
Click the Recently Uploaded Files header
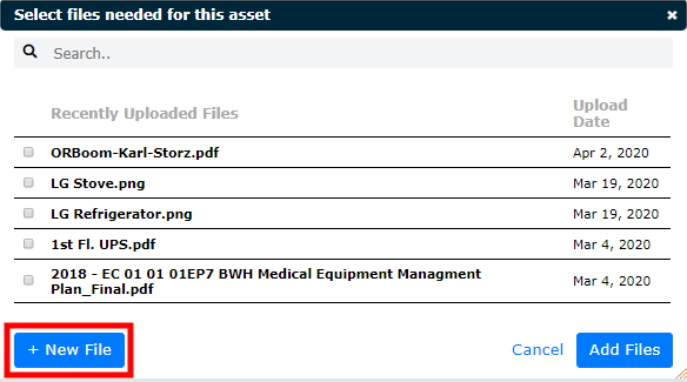click(x=145, y=113)
